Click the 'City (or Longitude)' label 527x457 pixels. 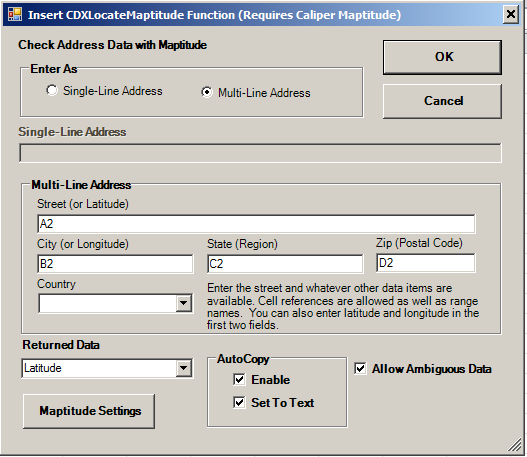click(x=83, y=244)
